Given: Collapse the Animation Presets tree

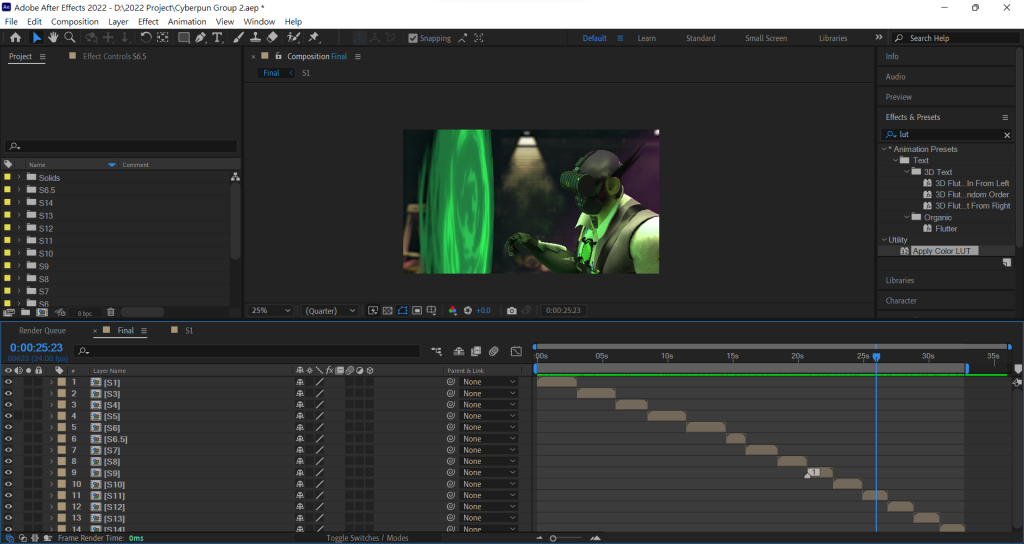Looking at the screenshot, I should pyautogui.click(x=884, y=149).
